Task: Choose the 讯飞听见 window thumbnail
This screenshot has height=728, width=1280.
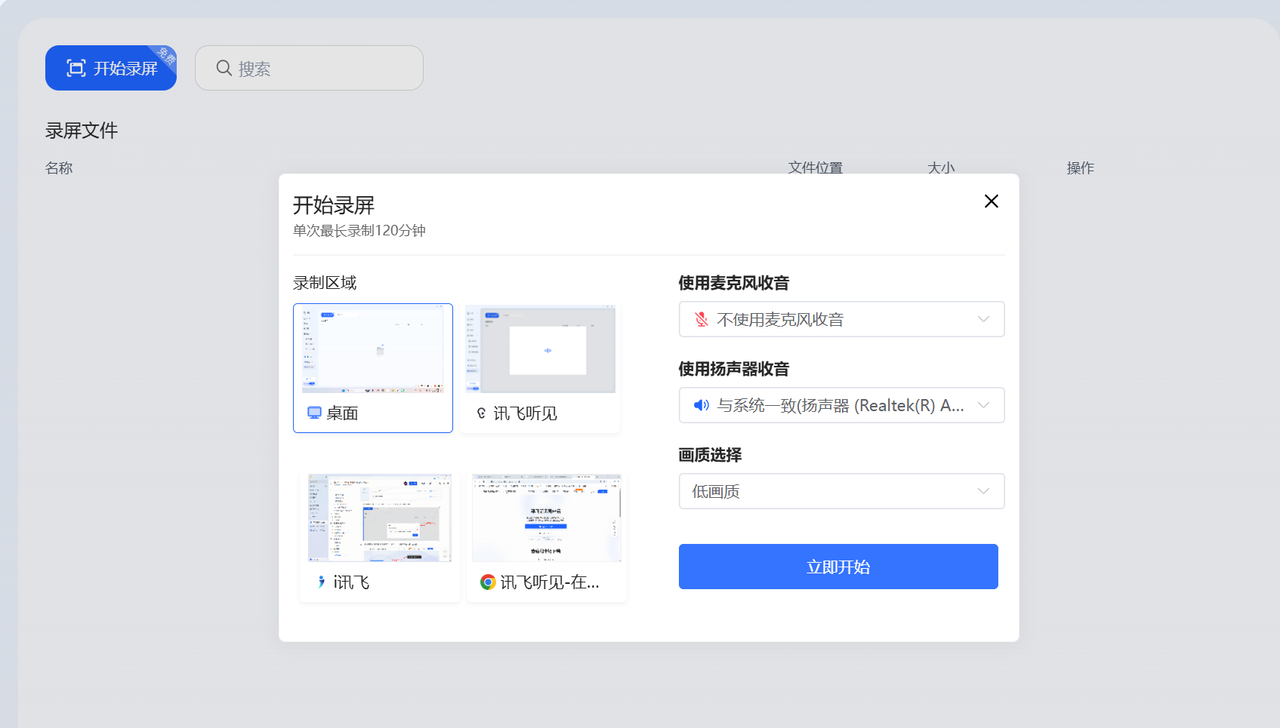Action: coord(540,350)
